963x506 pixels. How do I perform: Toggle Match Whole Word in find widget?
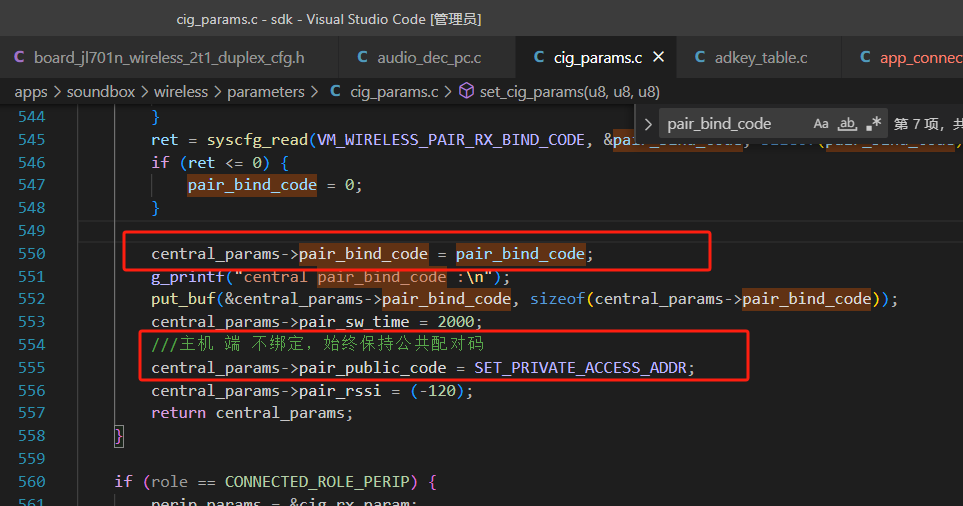tap(848, 124)
